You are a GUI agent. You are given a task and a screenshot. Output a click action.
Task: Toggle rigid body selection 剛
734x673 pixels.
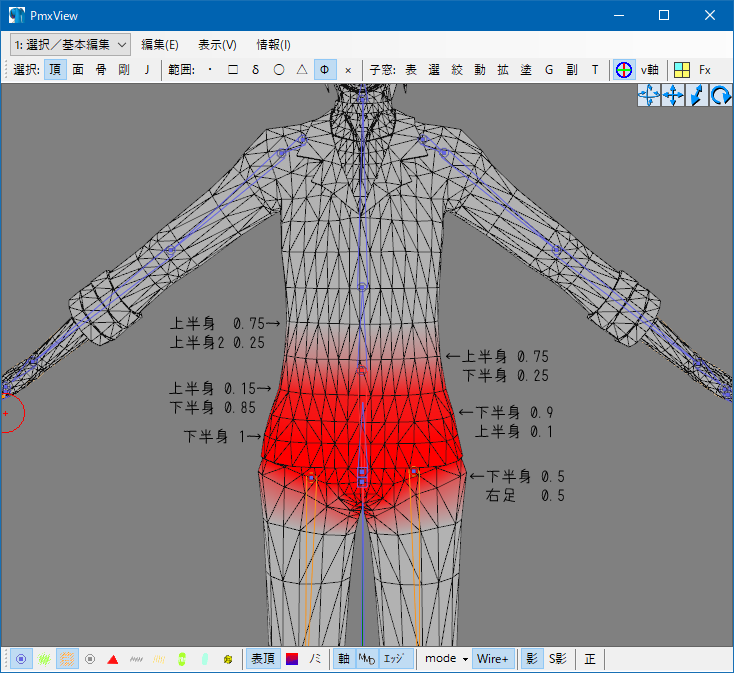point(124,70)
